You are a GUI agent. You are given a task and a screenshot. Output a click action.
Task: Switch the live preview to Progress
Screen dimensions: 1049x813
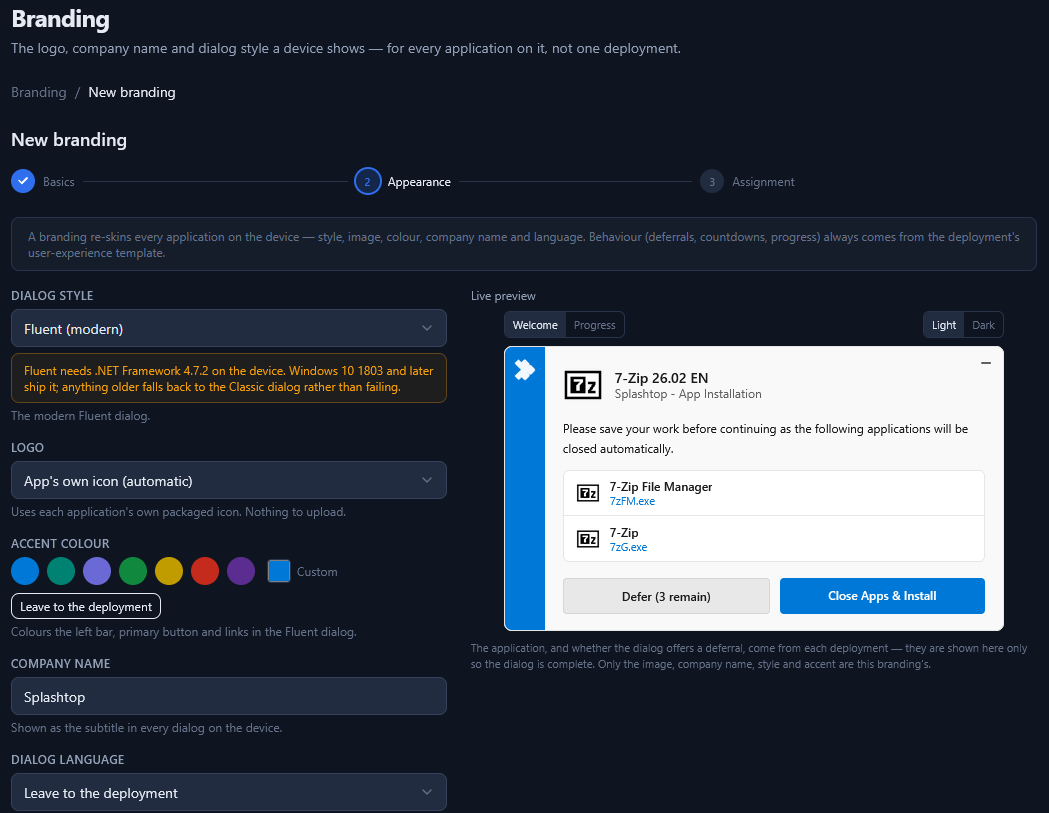point(594,325)
